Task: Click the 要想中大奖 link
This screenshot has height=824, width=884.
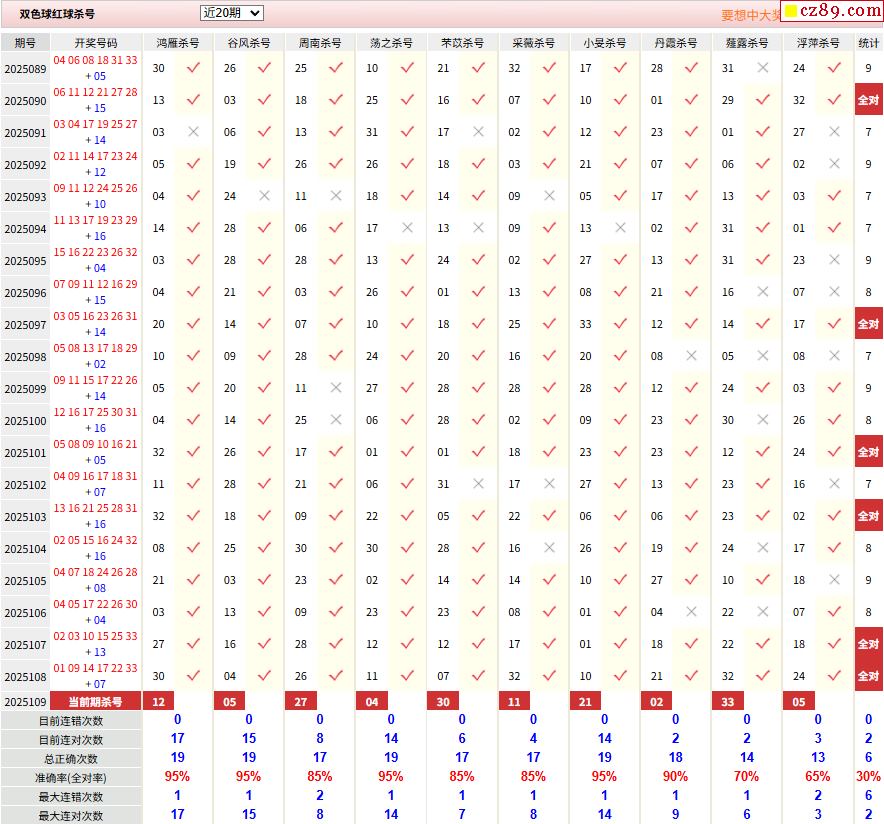Action: click(751, 15)
